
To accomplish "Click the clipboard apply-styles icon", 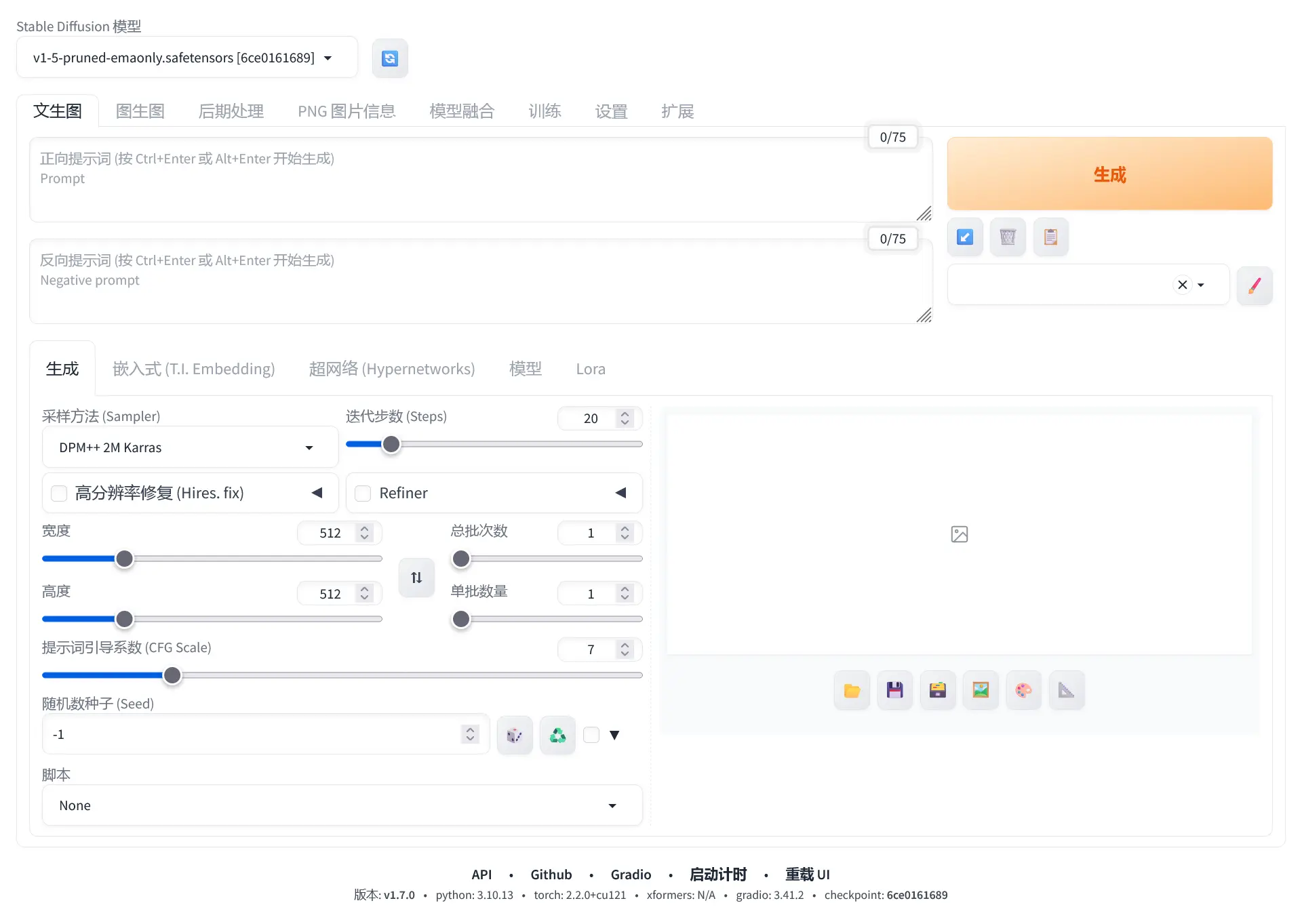I will (1051, 237).
